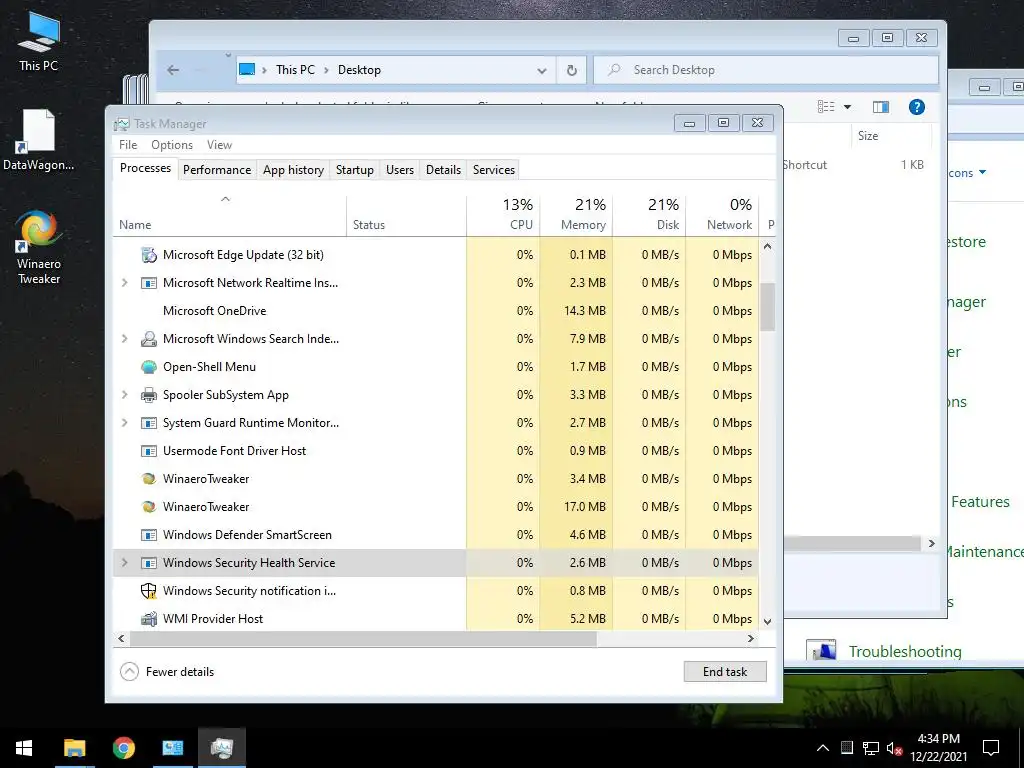
Task: Sort processes by Disk column
Action: pos(649,214)
